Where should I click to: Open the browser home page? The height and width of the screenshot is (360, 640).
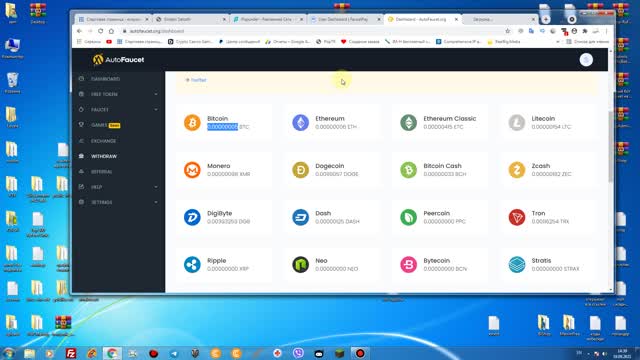(111, 31)
